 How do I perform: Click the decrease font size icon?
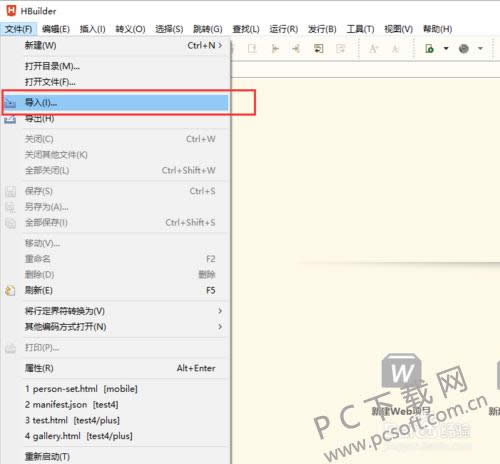pos(395,49)
